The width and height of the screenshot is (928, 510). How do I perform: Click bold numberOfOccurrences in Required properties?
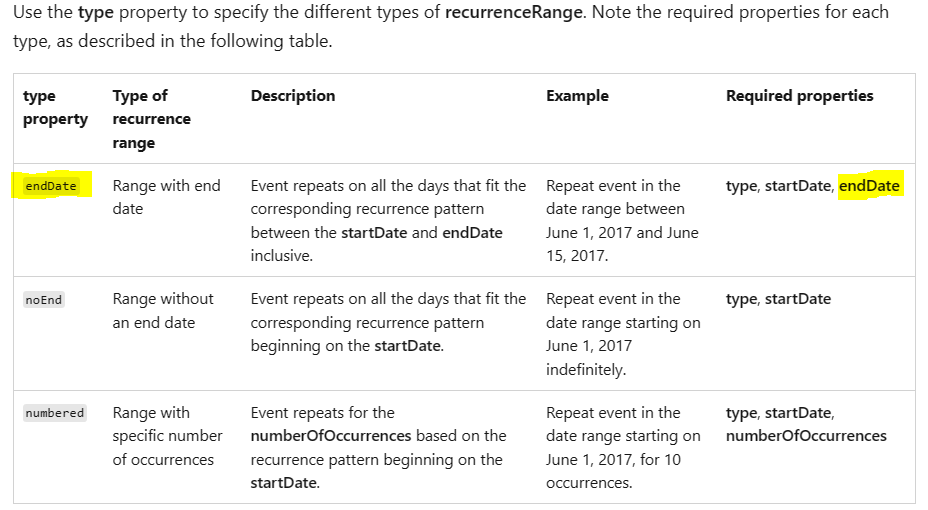[806, 436]
